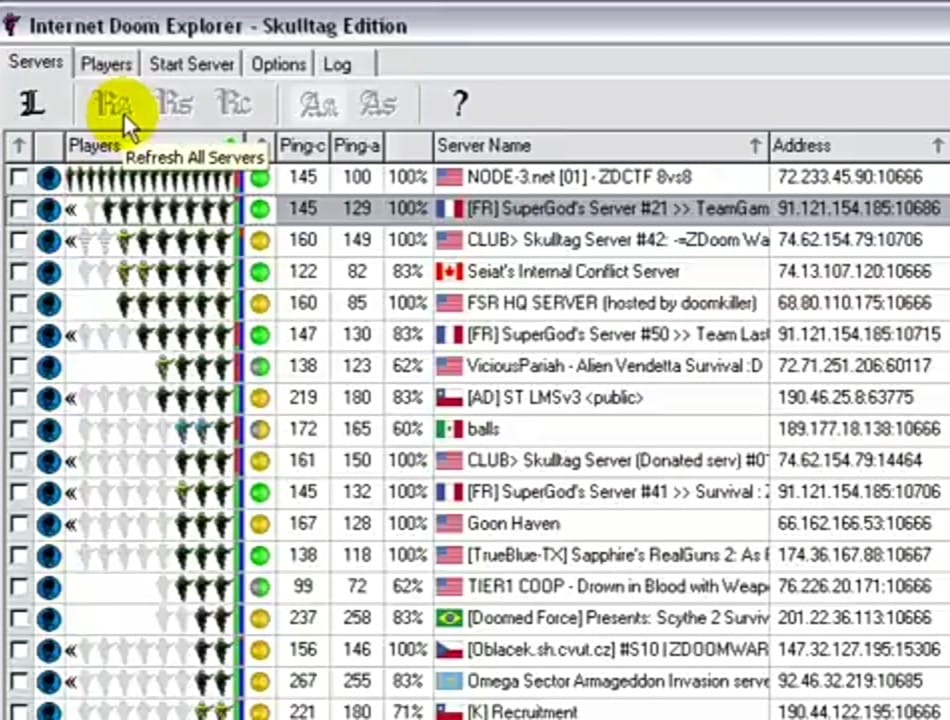Click ping value 99 on TIER1 COOP row

point(302,587)
